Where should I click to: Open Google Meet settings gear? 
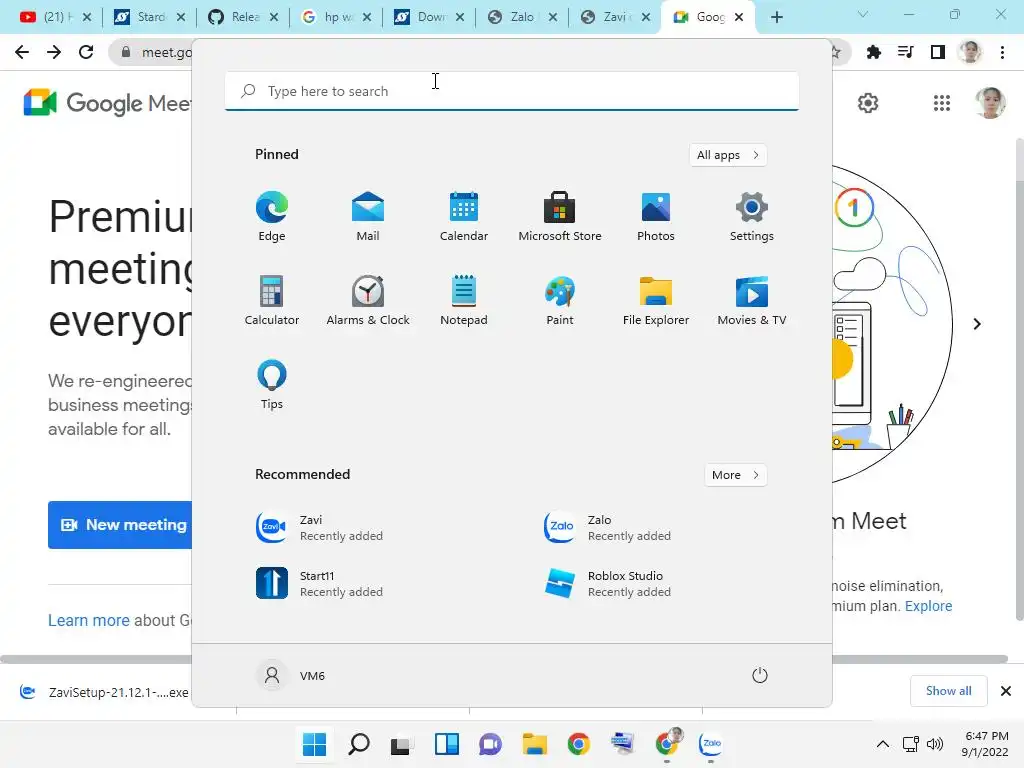click(x=868, y=103)
